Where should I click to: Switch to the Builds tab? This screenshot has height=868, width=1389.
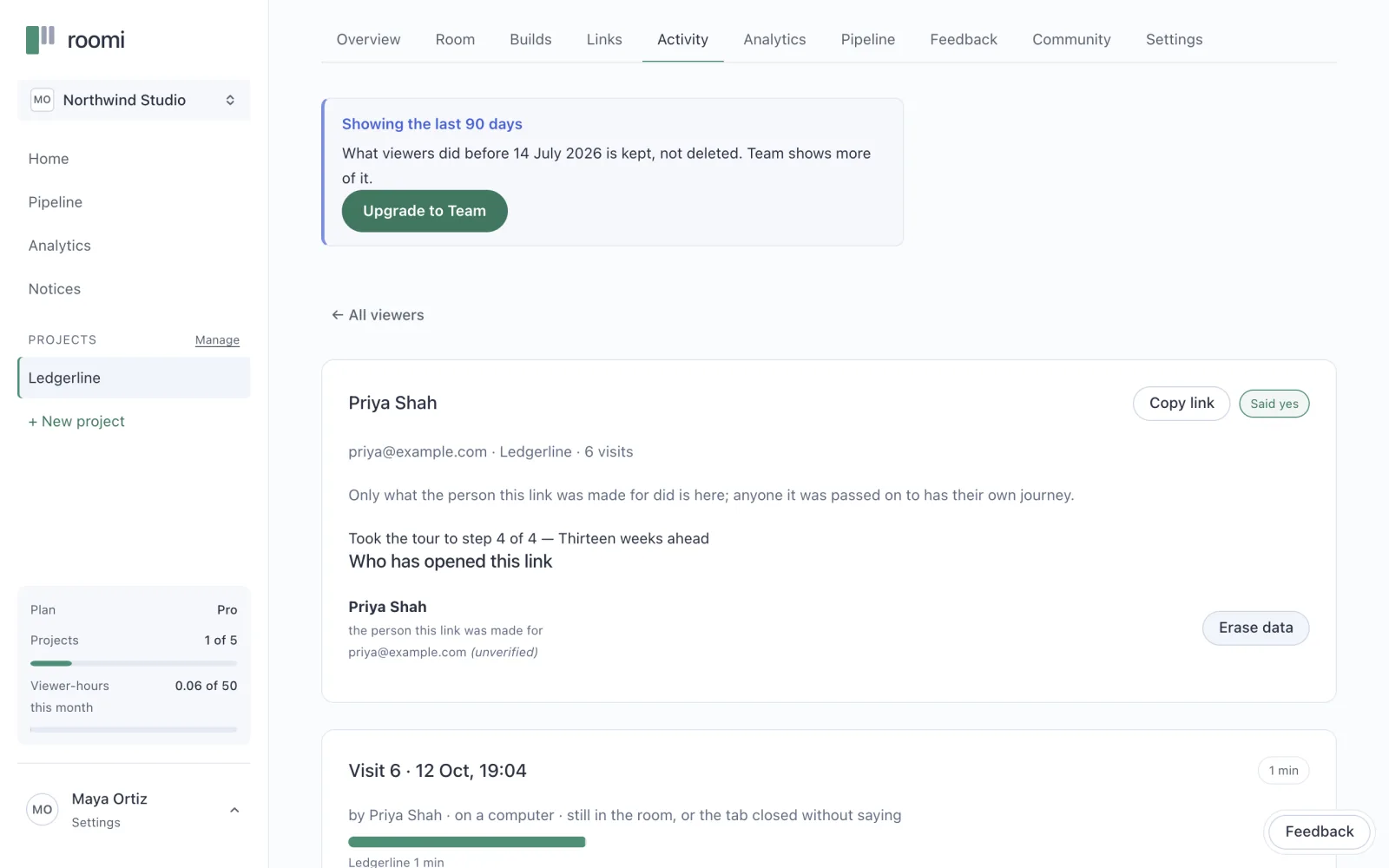click(530, 39)
